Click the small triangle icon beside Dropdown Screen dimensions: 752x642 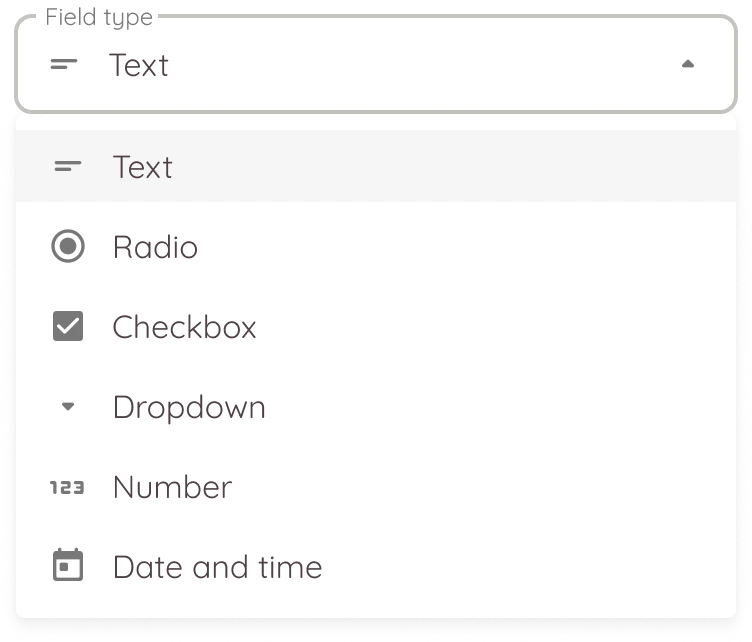click(x=68, y=407)
